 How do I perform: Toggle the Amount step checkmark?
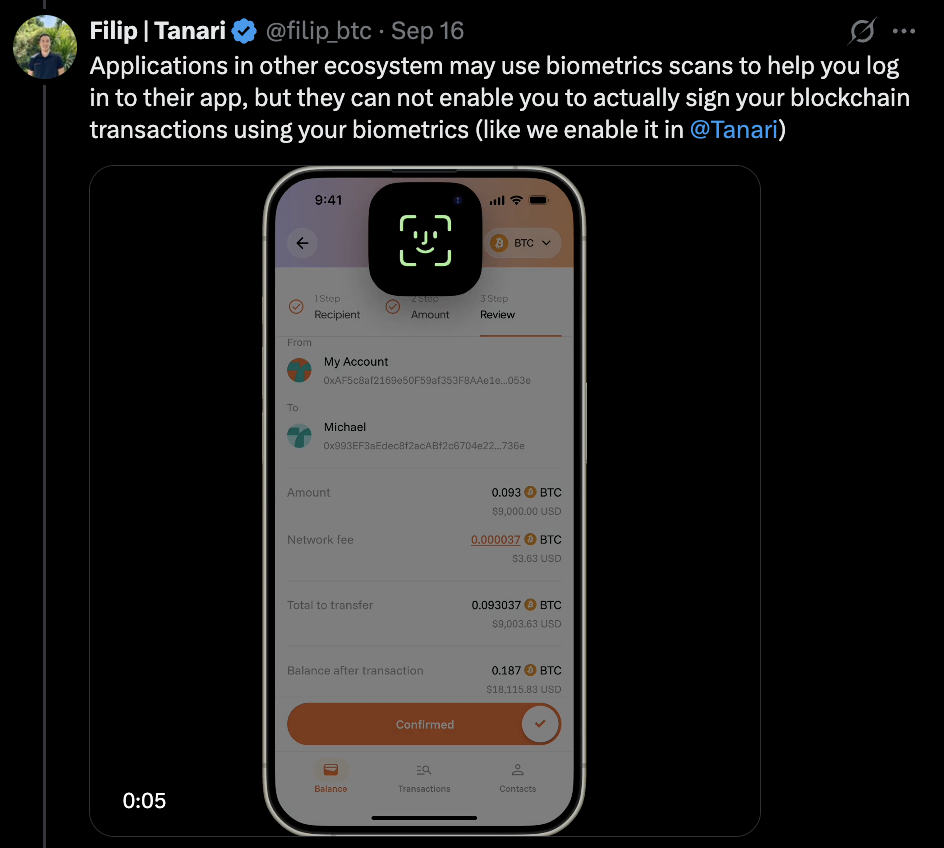[x=393, y=306]
